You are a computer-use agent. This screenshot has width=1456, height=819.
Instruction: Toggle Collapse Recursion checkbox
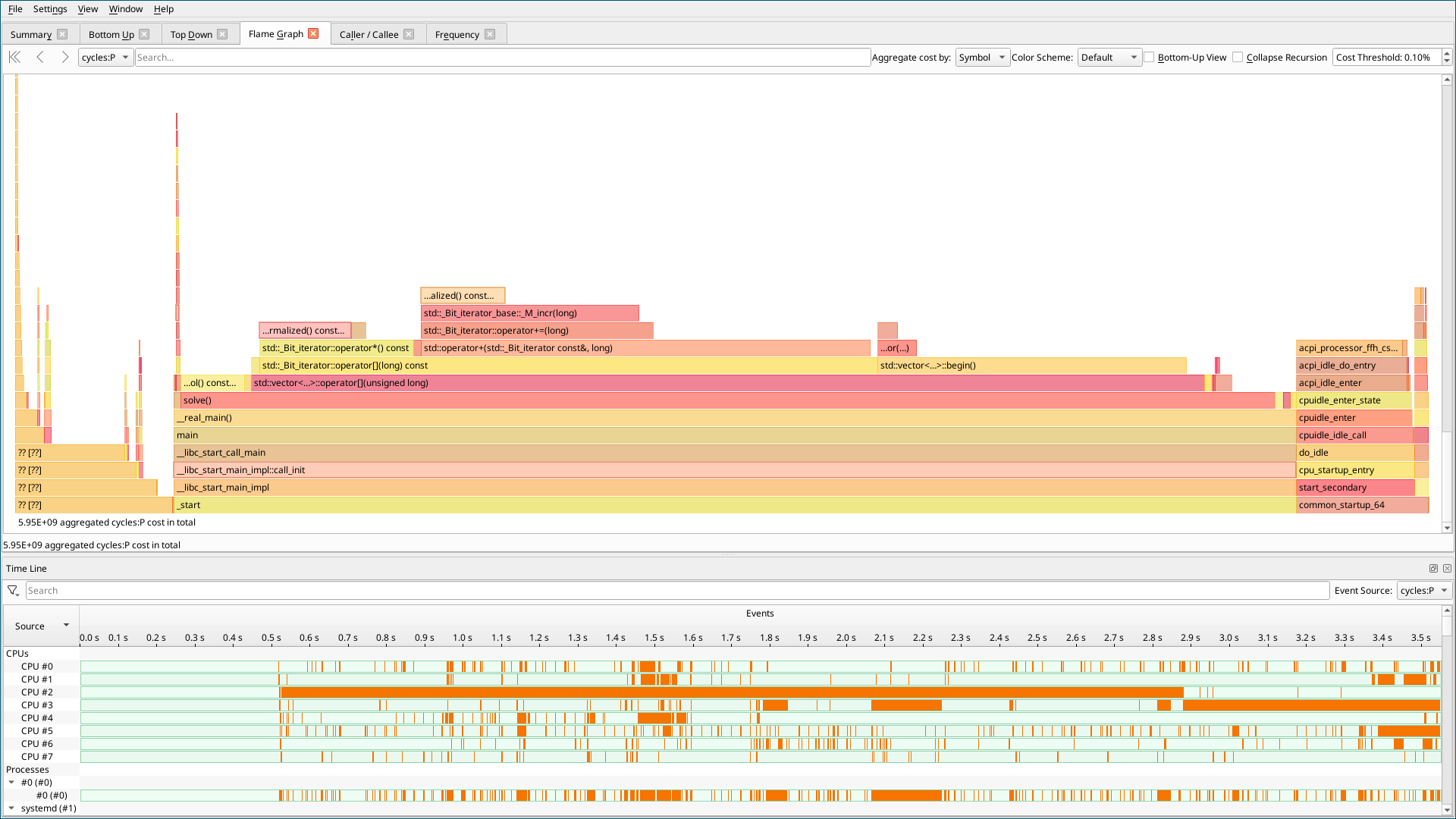1238,58
